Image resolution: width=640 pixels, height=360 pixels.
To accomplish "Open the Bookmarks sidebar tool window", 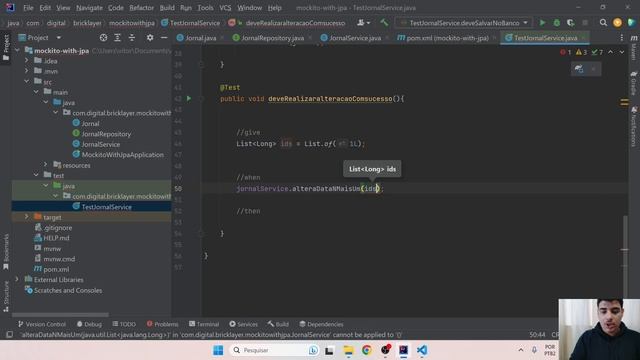I will [x=6, y=252].
